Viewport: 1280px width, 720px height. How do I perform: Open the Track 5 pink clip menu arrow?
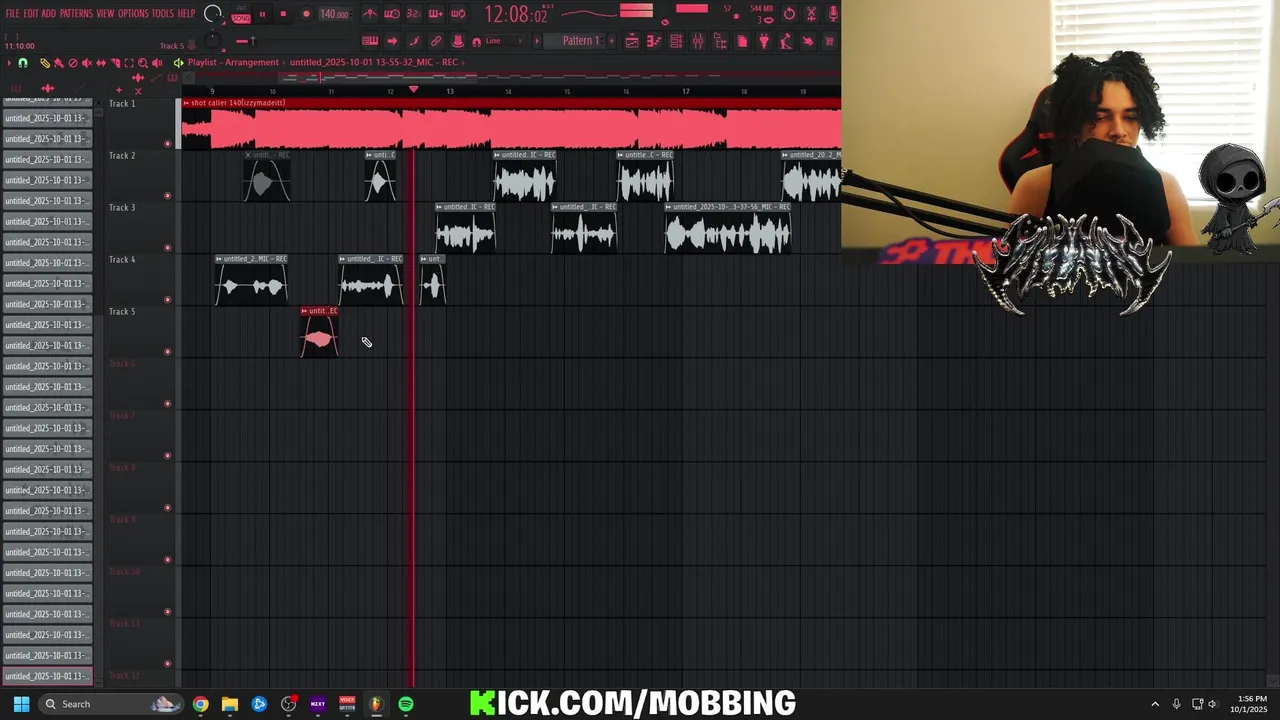(x=304, y=311)
